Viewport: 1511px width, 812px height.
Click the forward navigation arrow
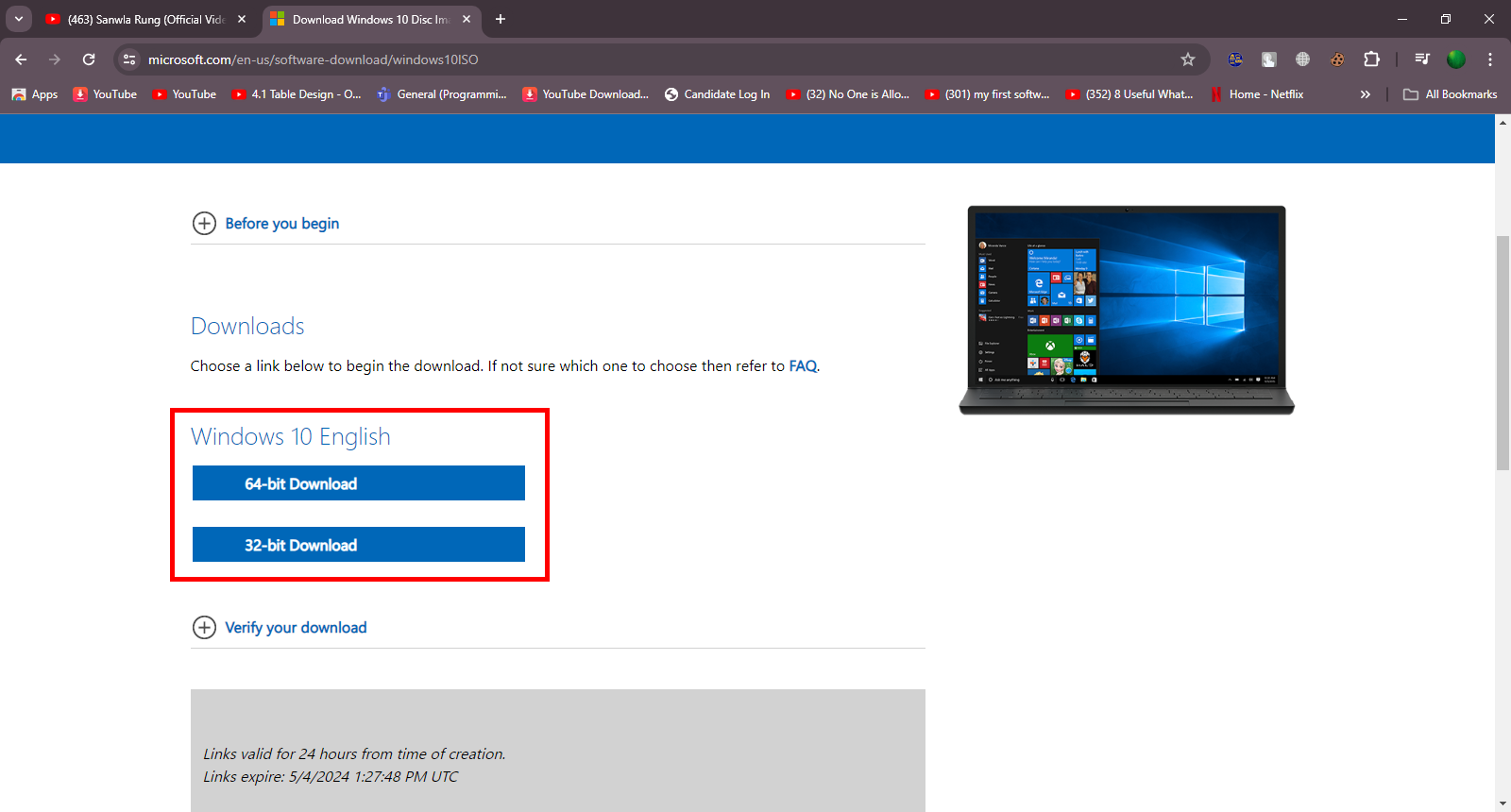click(55, 59)
